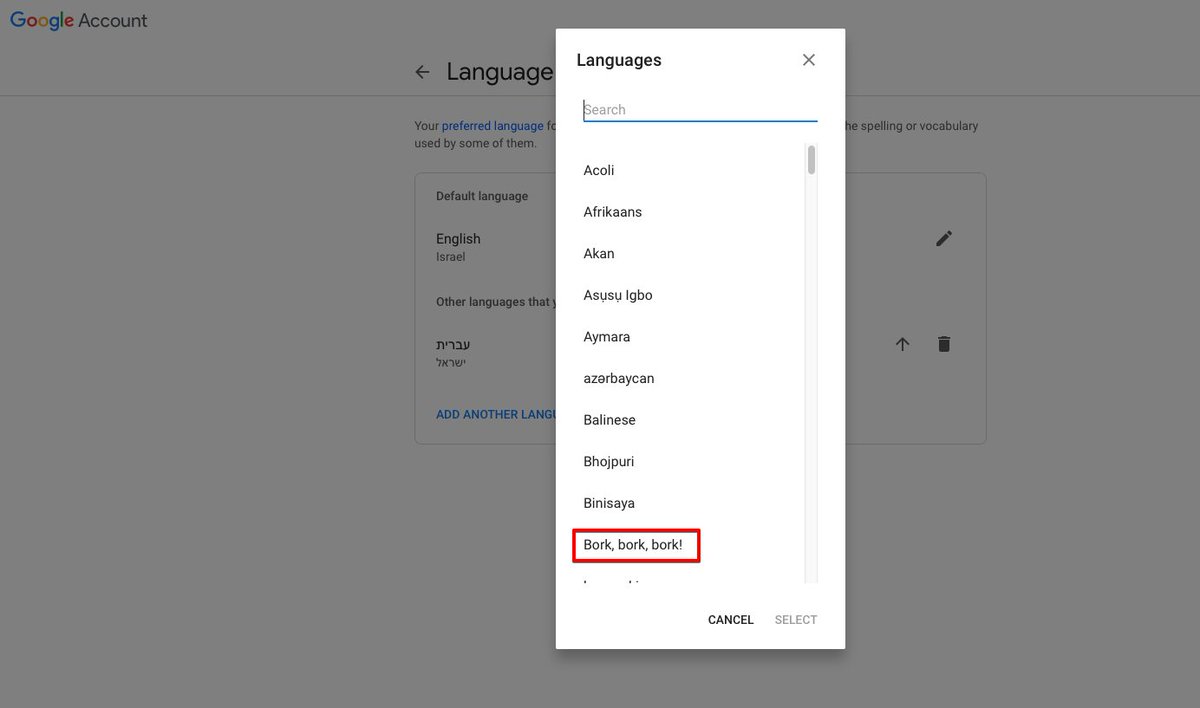Screen dimensions: 1200x708
Task: Click the language list scrollbar thumb
Action: [811, 160]
